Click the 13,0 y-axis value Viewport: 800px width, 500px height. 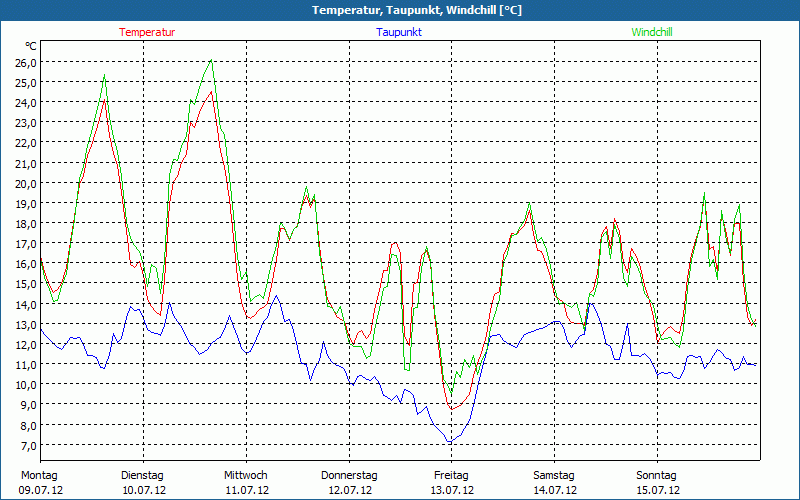(26, 324)
